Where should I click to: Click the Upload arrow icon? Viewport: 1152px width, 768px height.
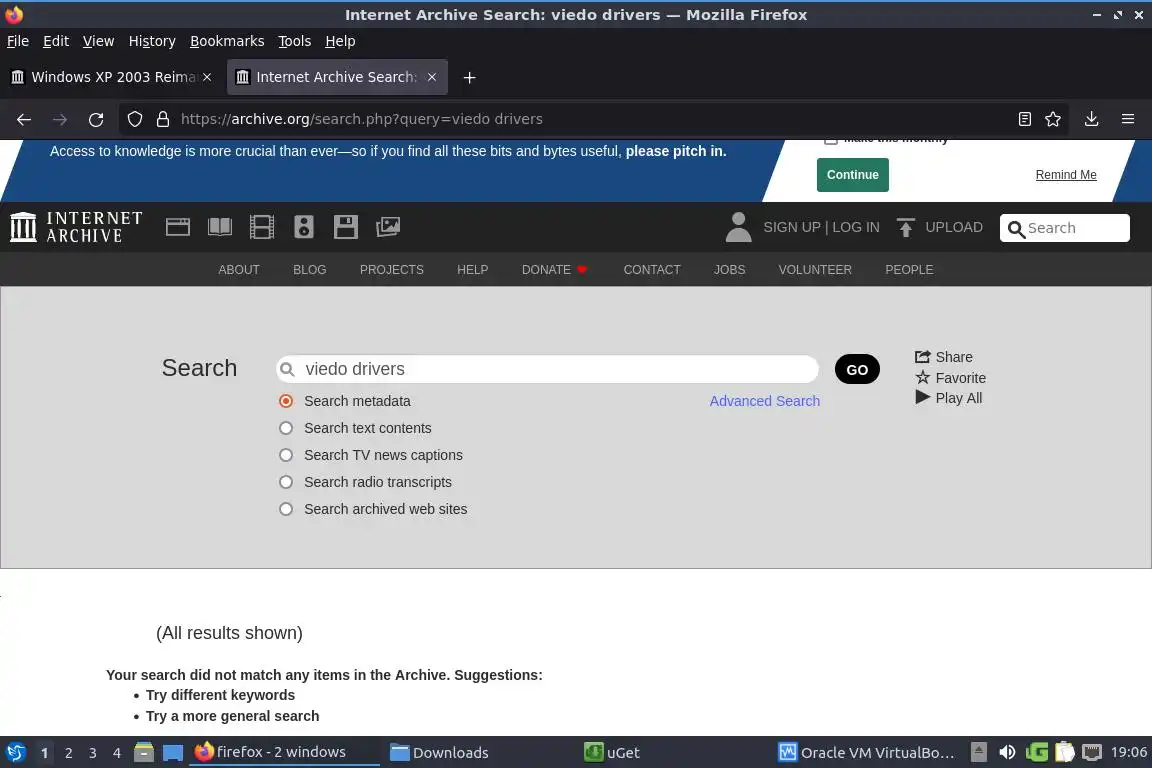point(906,227)
